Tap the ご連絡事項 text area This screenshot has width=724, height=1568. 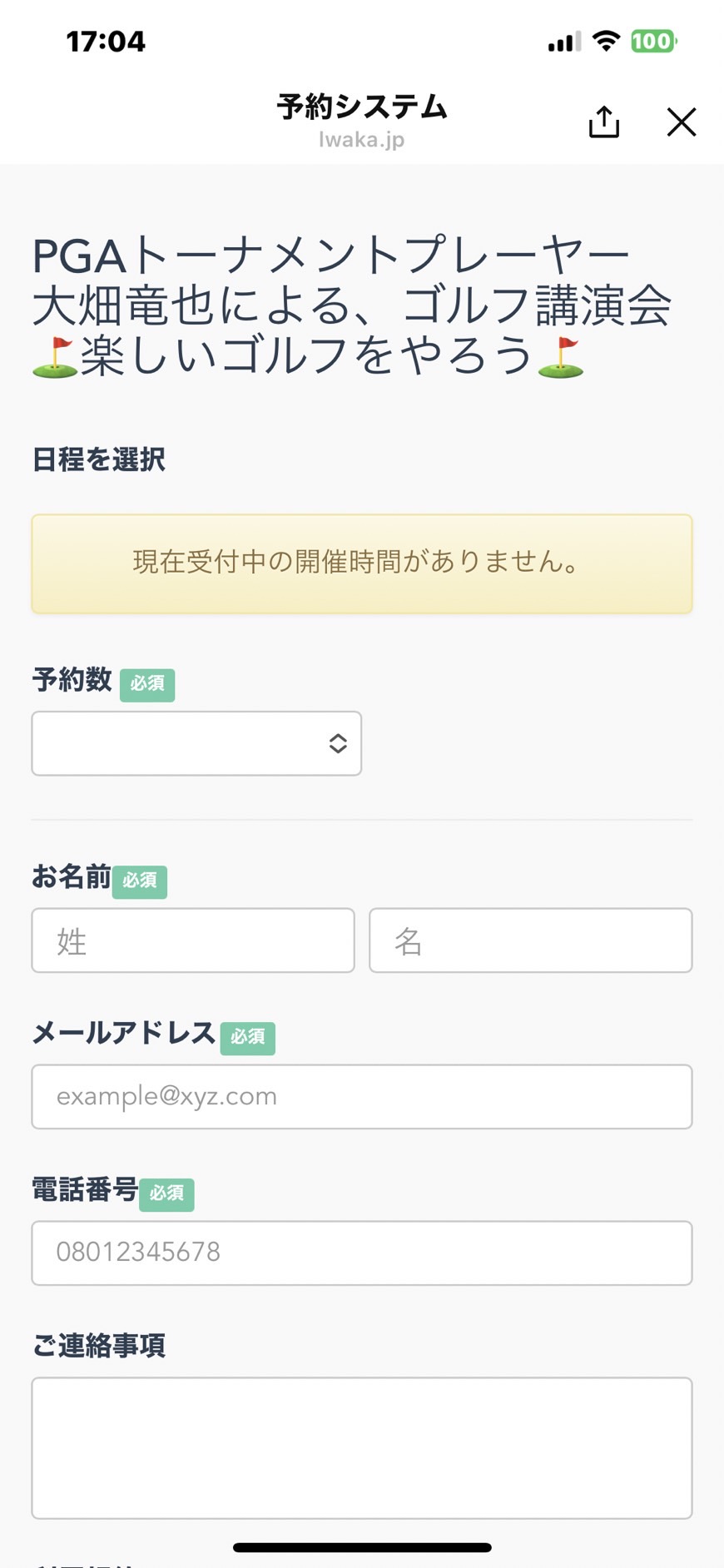(x=362, y=1448)
